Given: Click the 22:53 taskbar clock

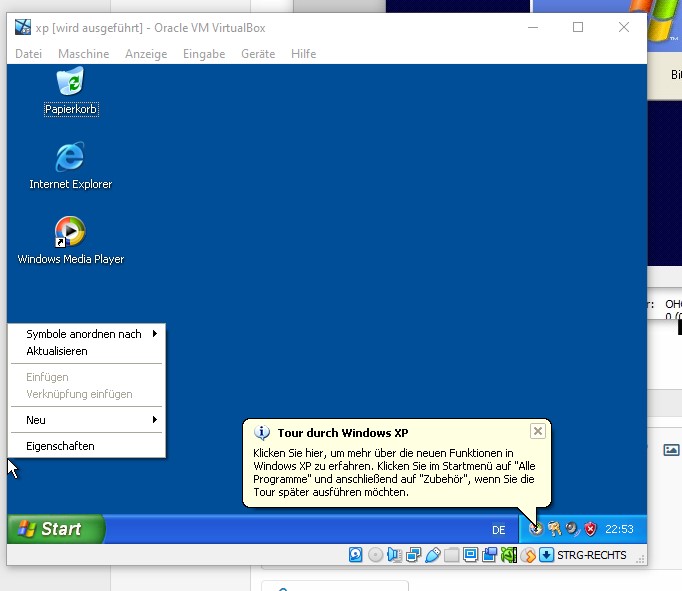Looking at the screenshot, I should (619, 529).
